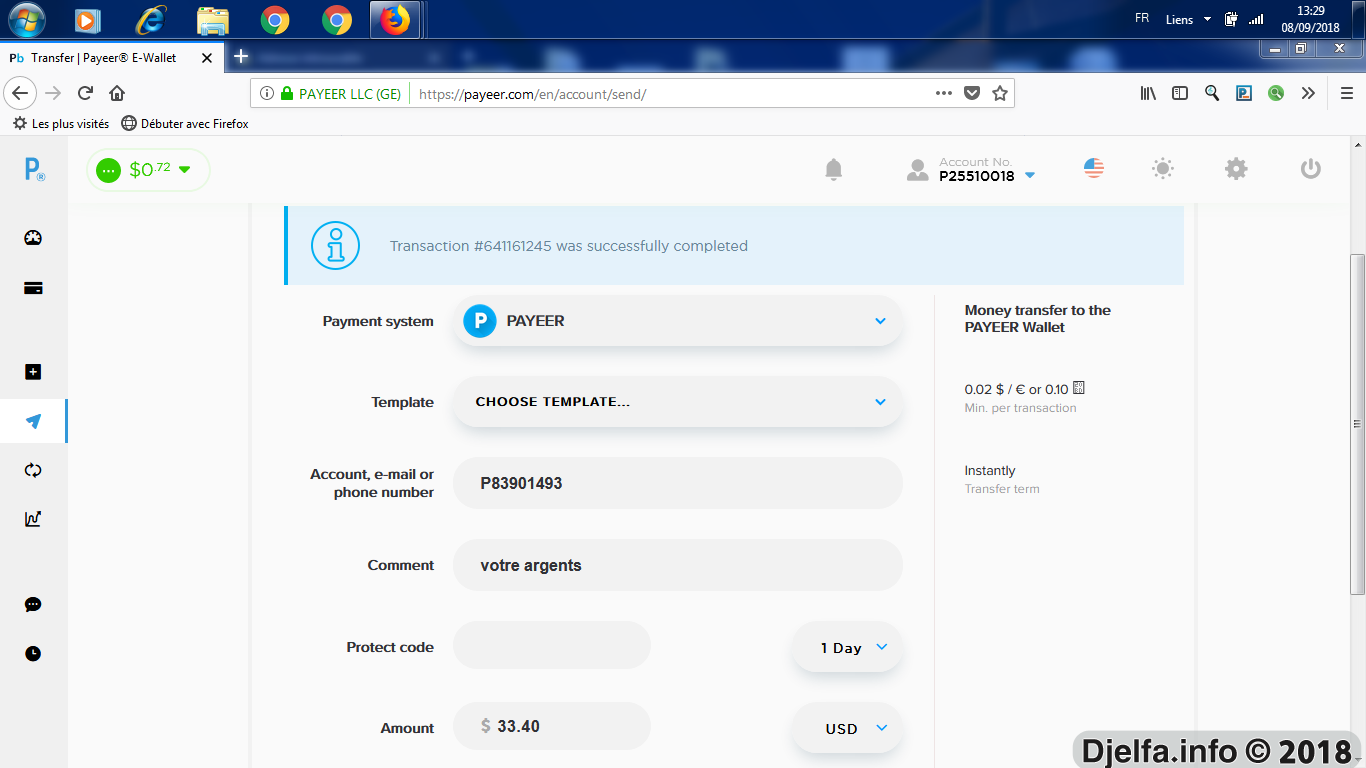Expand the Liens toolbar dropdown in the taskbar

pos(1207,19)
